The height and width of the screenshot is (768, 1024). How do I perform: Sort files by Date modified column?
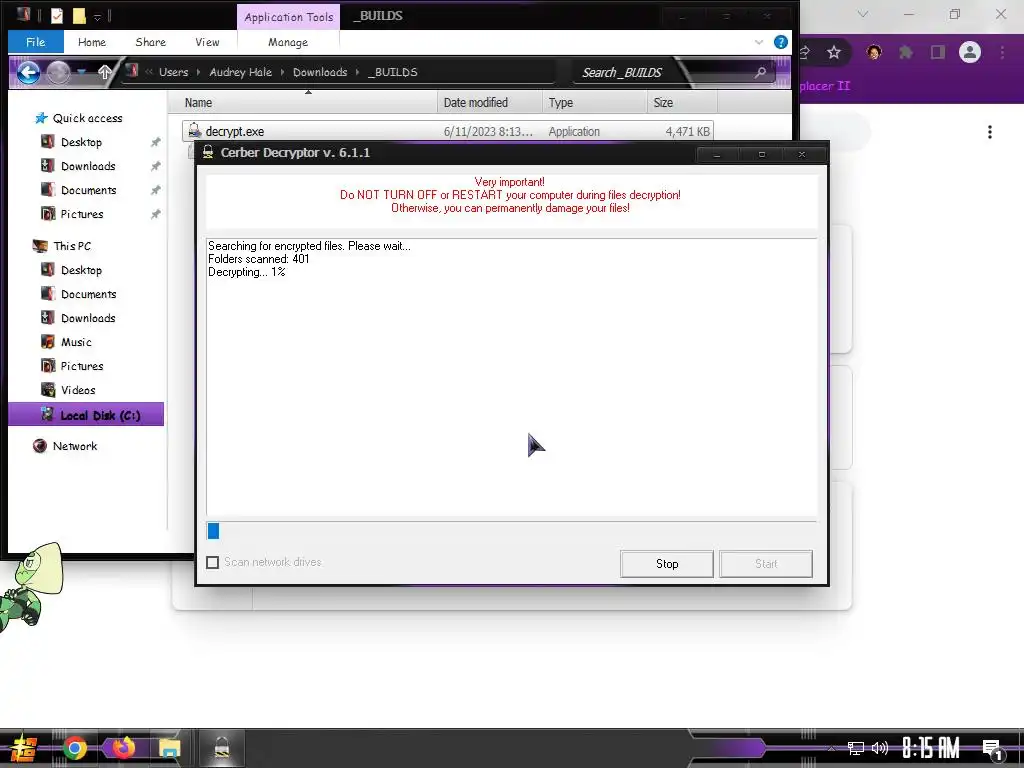[490, 103]
